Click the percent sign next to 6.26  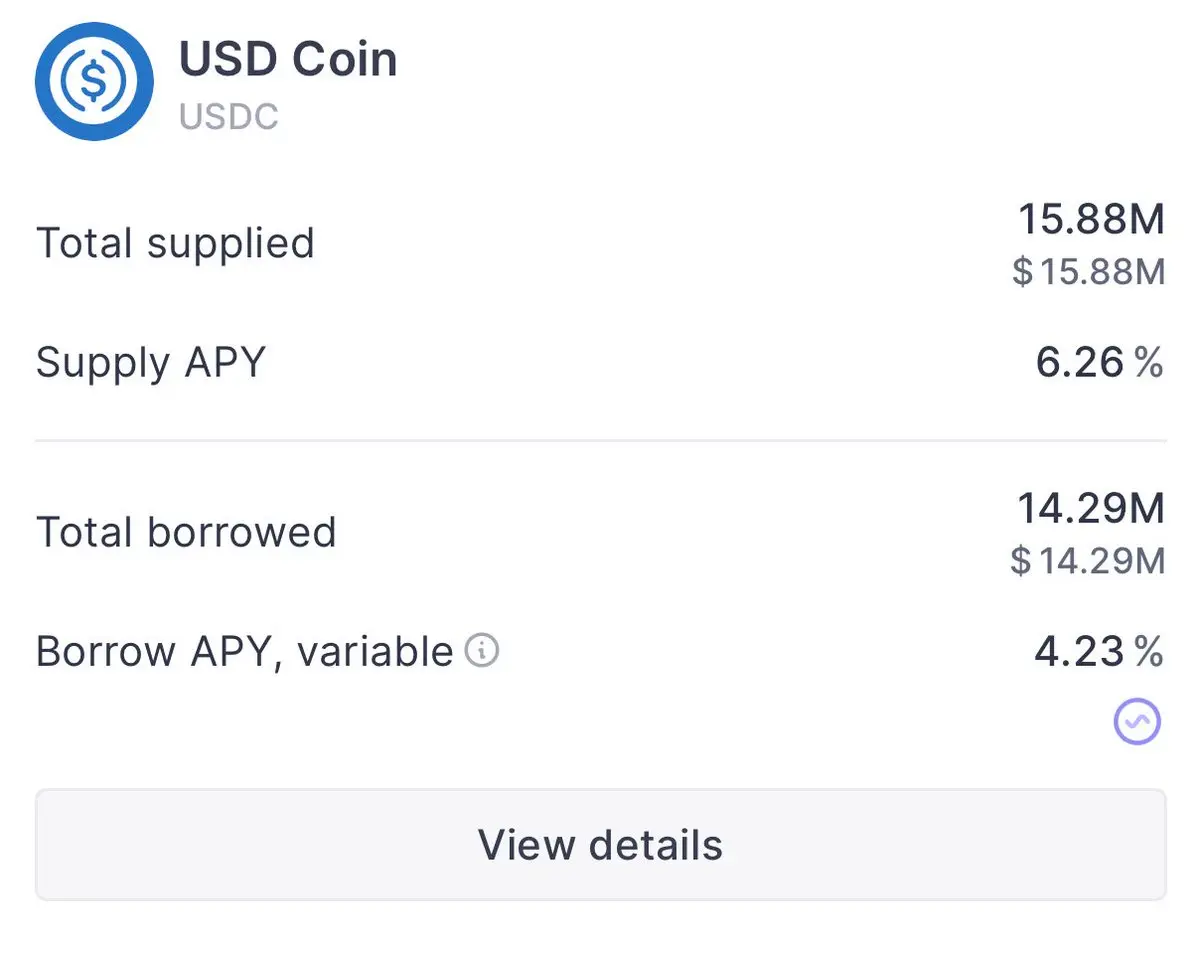[1149, 362]
